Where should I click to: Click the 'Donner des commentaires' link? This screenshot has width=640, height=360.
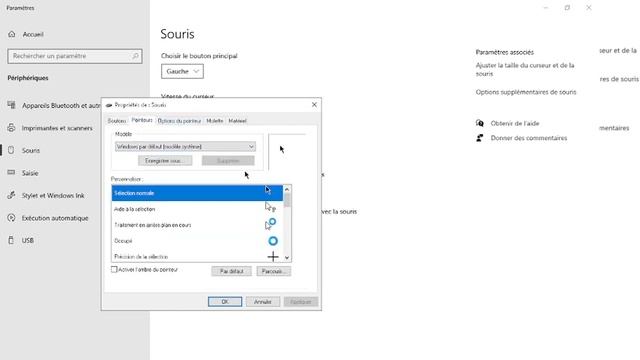coord(529,138)
